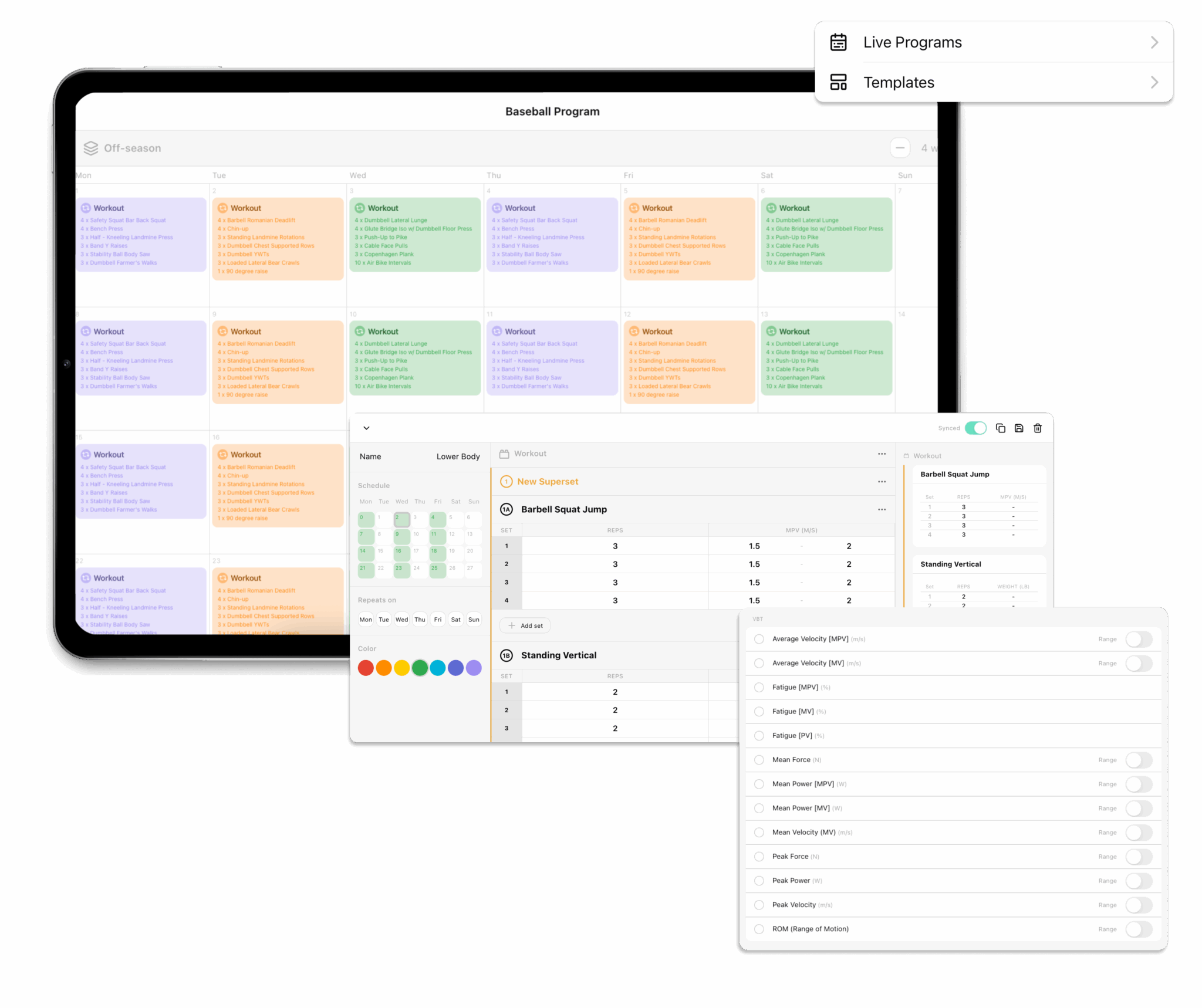Click the Lower Body name field
This screenshot has height=1008, width=1202.
(x=458, y=456)
